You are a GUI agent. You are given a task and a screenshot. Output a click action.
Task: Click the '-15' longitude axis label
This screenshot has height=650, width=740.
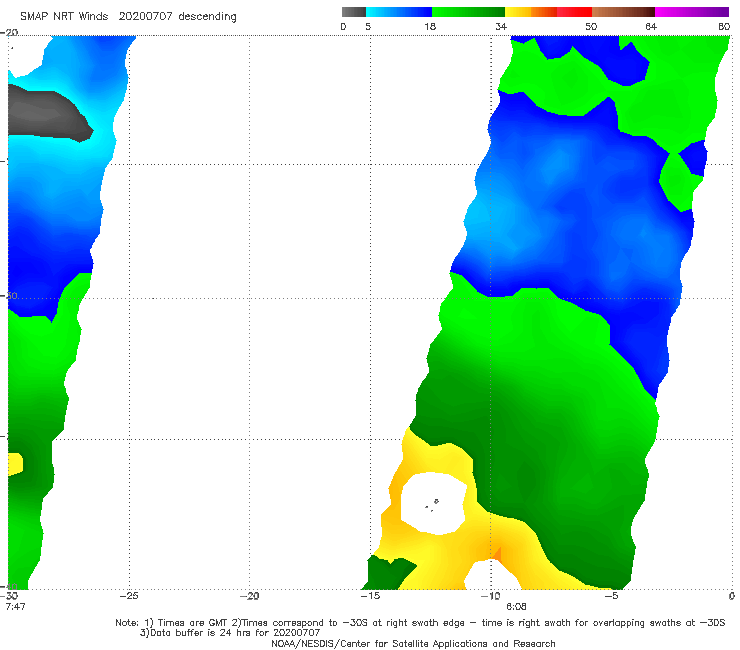point(370,596)
